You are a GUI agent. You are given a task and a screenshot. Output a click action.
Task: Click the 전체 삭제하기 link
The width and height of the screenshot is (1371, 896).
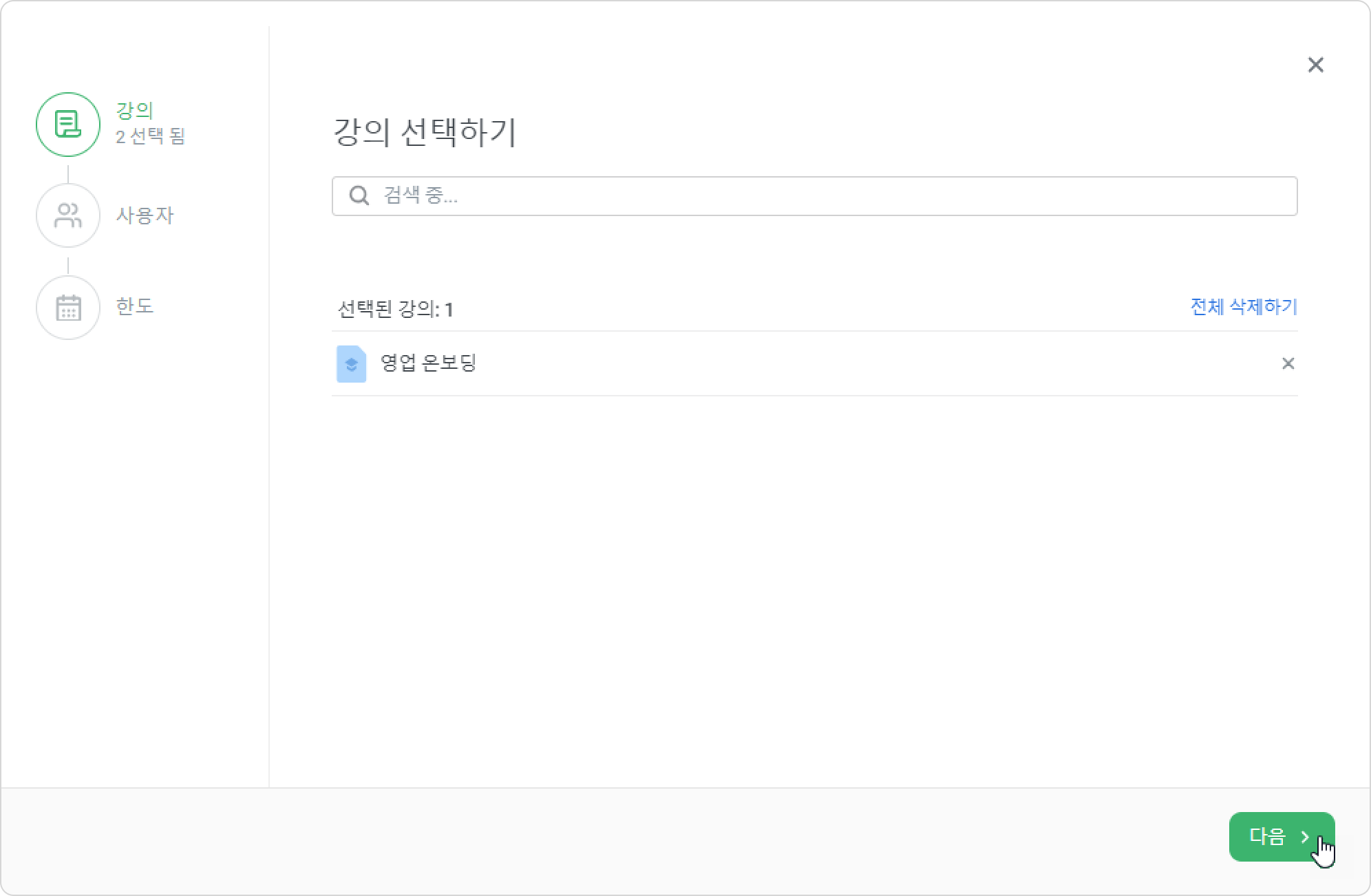tap(1244, 306)
